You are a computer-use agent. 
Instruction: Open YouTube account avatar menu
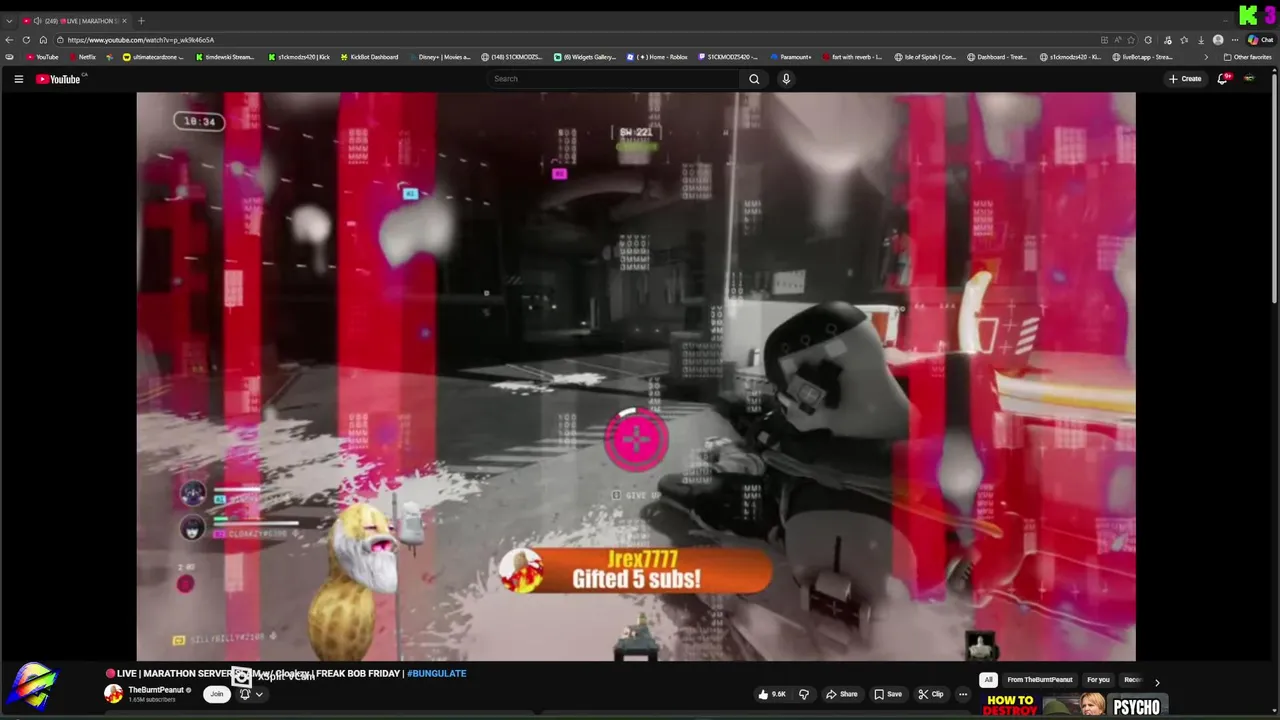click(x=1249, y=79)
